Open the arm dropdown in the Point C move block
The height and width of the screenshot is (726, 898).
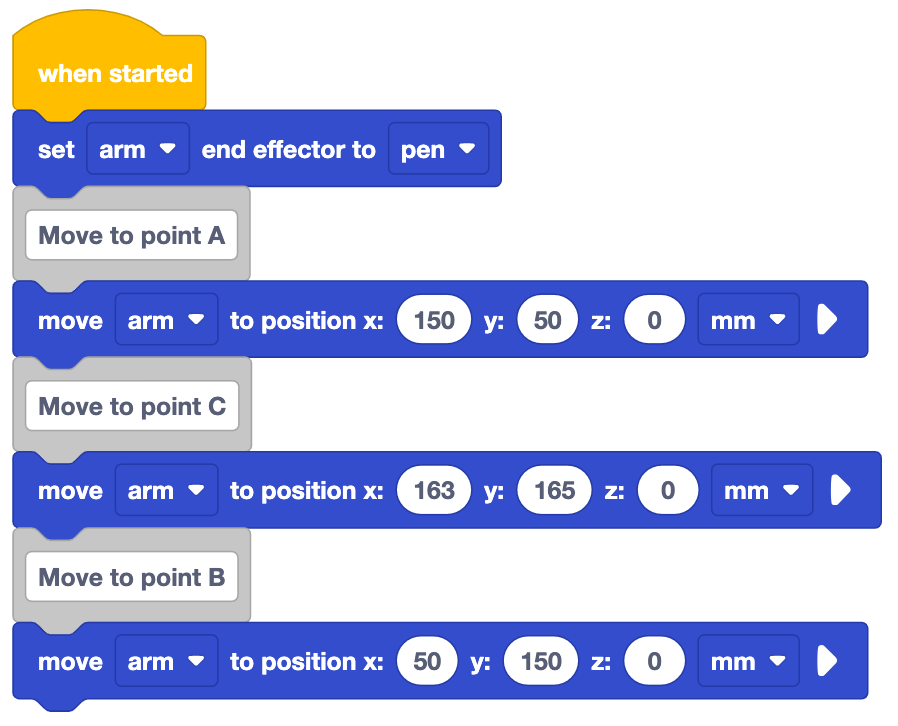166,490
